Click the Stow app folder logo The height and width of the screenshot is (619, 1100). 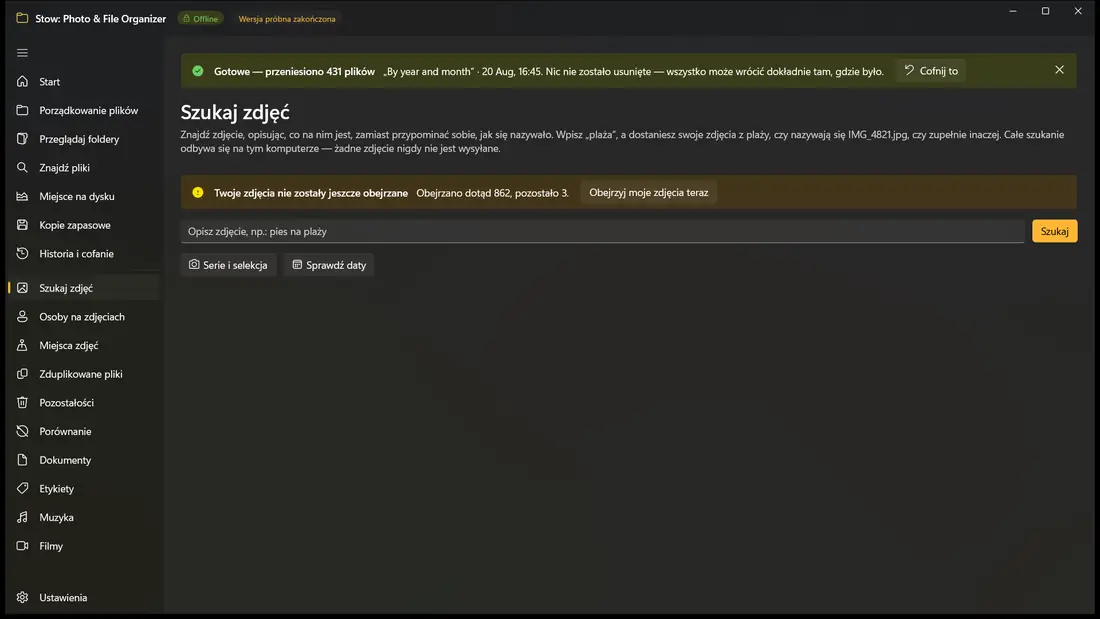coord(22,18)
